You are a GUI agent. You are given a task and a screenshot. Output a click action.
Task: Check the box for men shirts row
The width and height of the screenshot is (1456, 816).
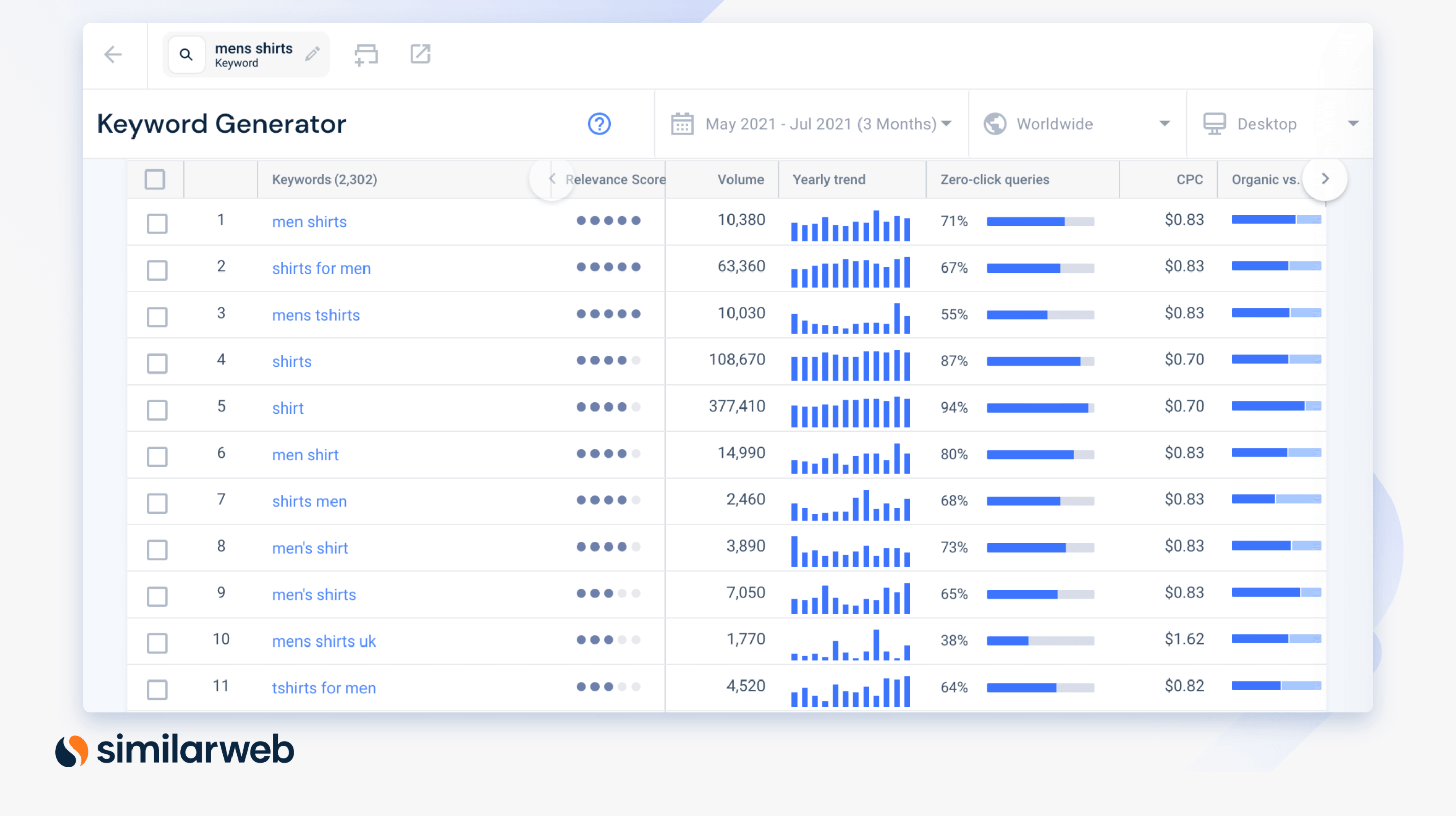click(156, 223)
